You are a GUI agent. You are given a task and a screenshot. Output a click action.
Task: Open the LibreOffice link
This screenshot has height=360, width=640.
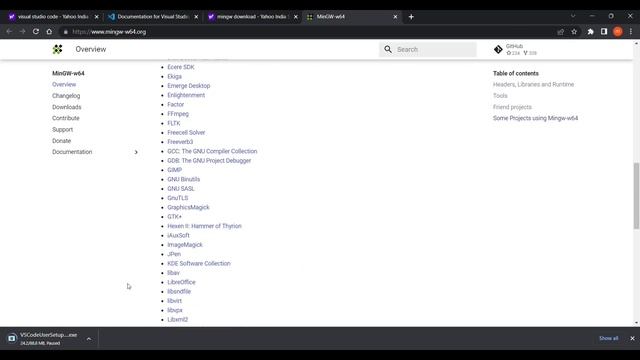click(181, 282)
